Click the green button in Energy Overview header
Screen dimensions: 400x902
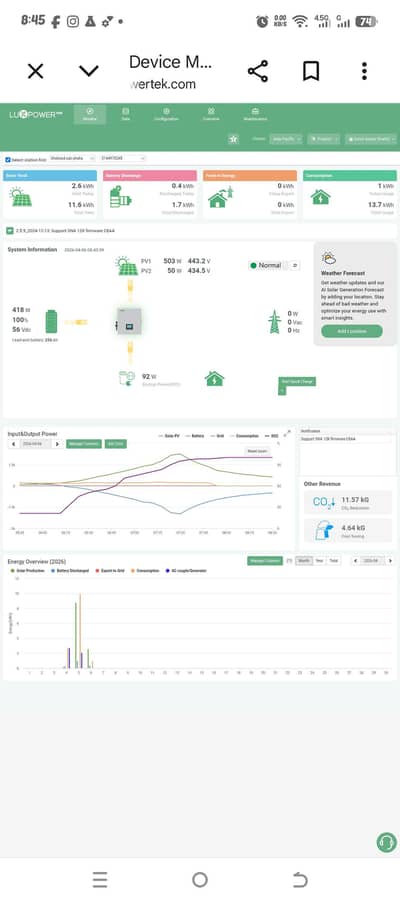tap(265, 560)
